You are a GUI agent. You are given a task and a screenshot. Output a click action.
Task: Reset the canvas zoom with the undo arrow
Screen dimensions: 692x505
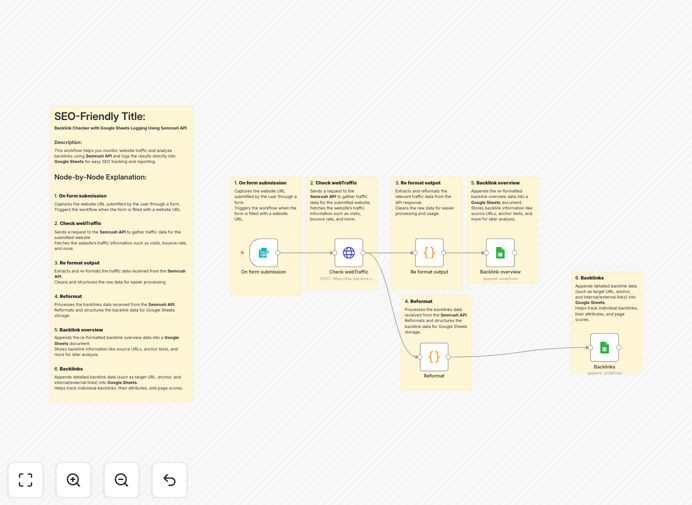pyautogui.click(x=169, y=480)
